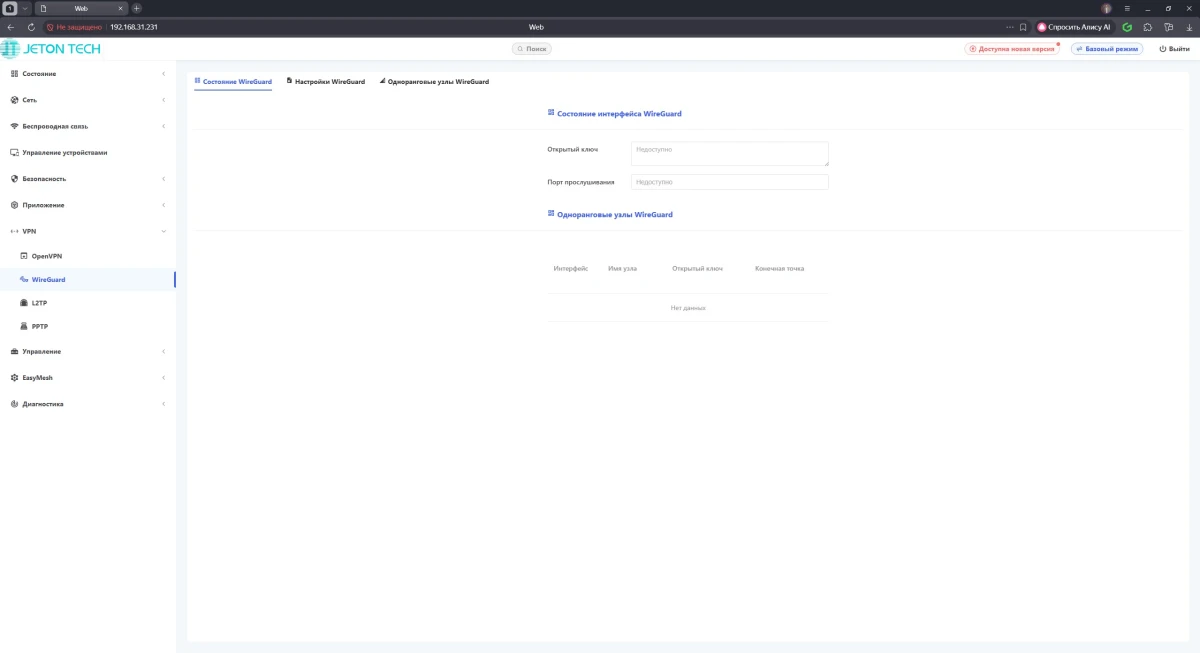Click the Порт прослушивания field

click(729, 182)
